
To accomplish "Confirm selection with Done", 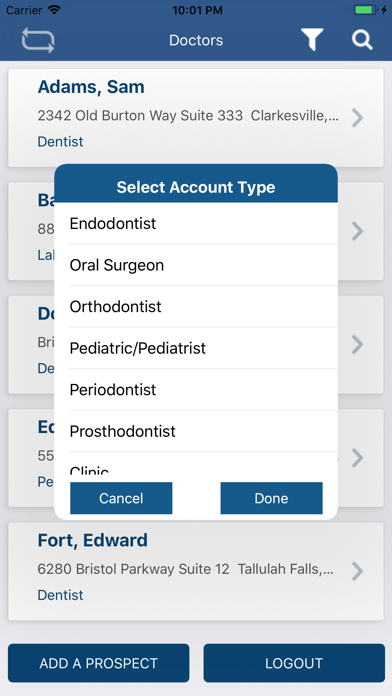I will 271,498.
